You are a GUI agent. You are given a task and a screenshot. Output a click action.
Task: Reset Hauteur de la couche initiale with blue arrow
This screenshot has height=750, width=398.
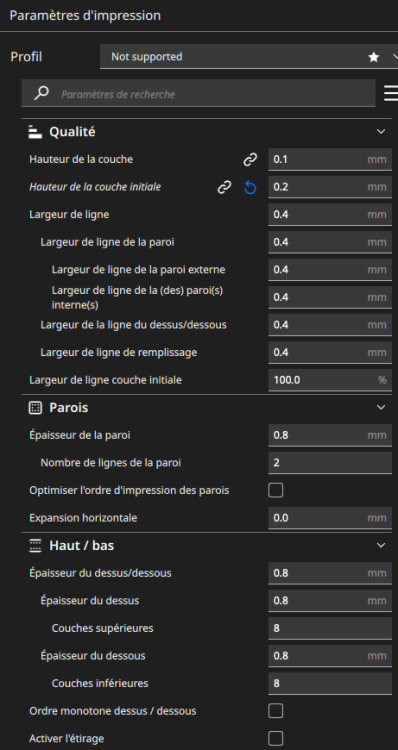pos(250,188)
